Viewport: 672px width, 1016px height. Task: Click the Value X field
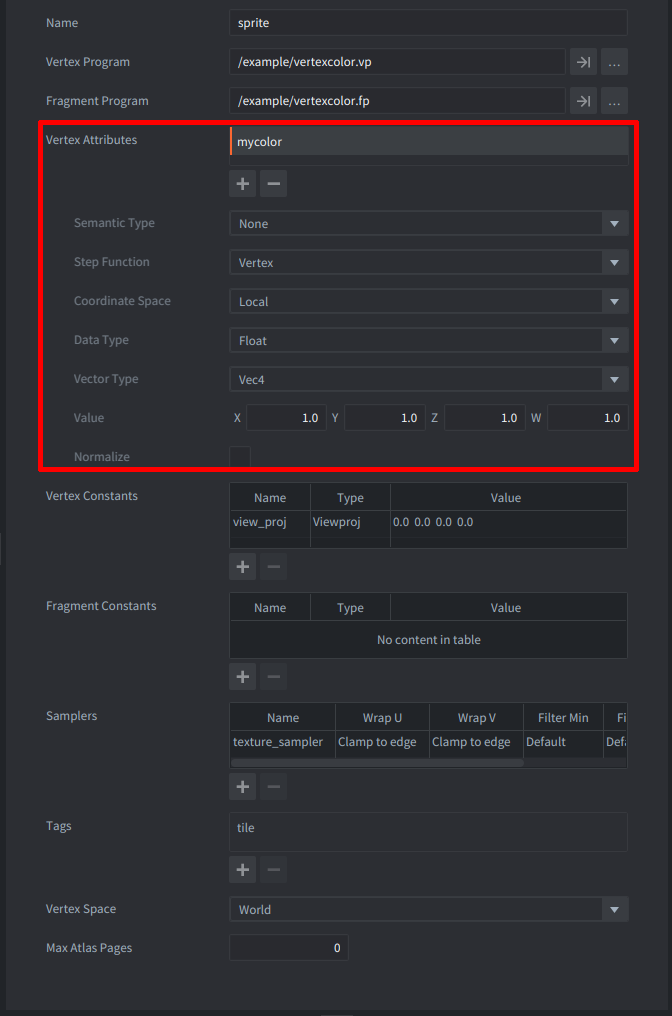coord(286,418)
